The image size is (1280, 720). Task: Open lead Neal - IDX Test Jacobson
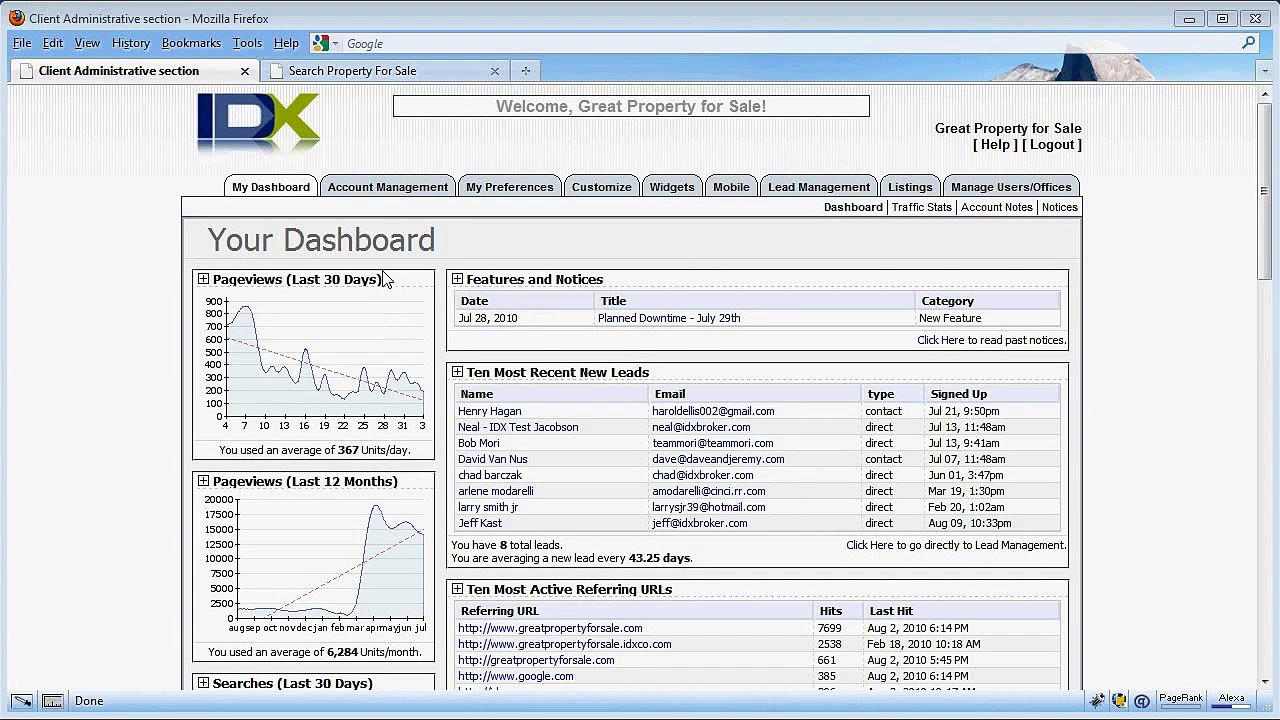pyautogui.click(x=518, y=427)
